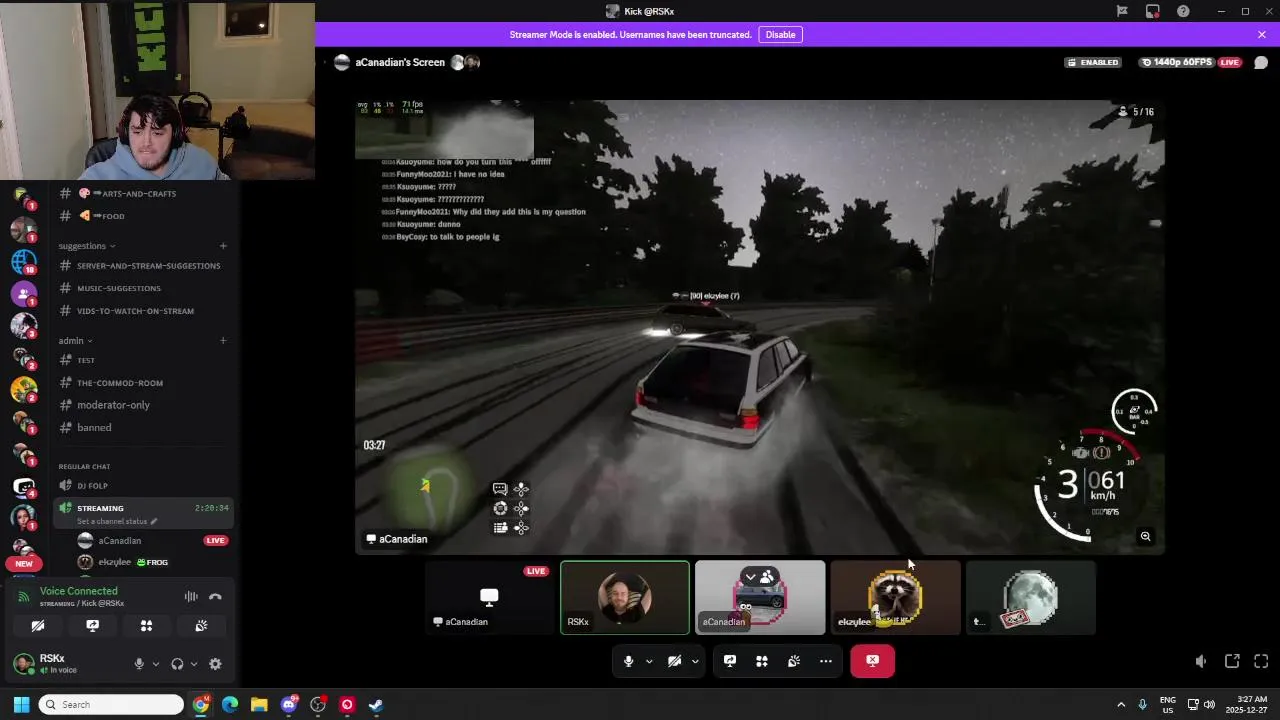Open vids-to-watch-on-stream channel
Viewport: 1280px width, 720px height.
(142, 311)
